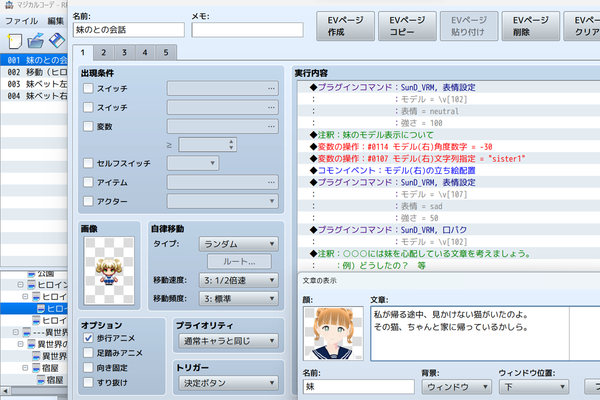Check the すり抜け option
Image resolution: width=600 pixels, height=400 pixels.
coord(88,382)
